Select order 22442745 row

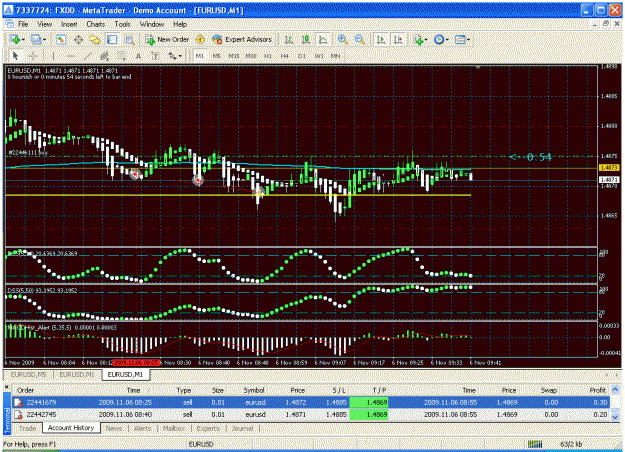[311, 415]
